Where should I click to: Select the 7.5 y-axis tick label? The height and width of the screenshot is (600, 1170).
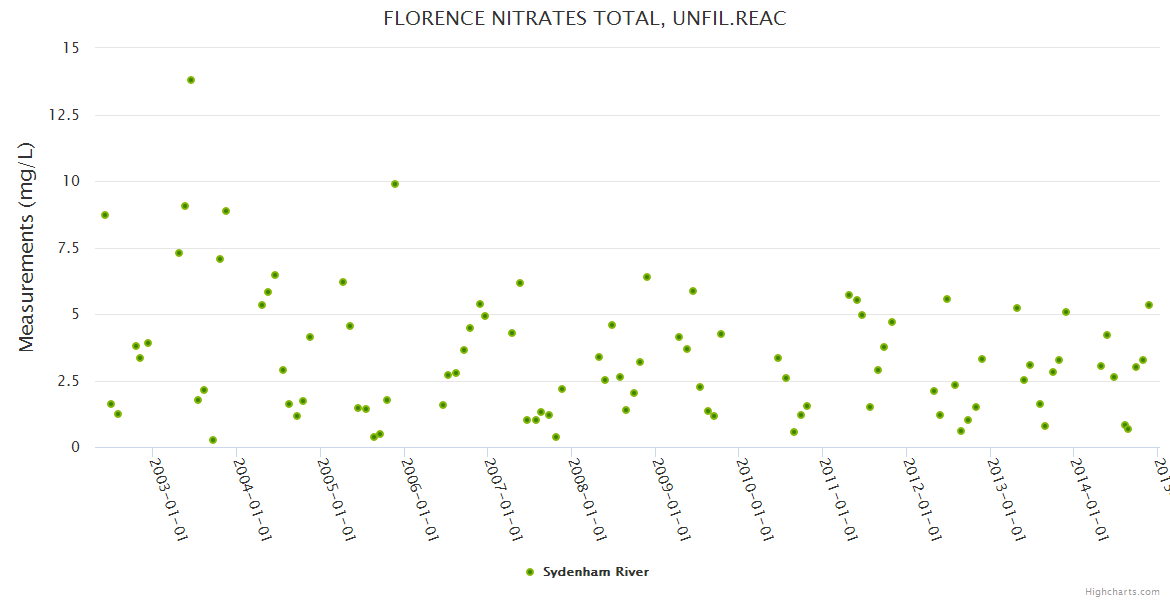coord(70,248)
